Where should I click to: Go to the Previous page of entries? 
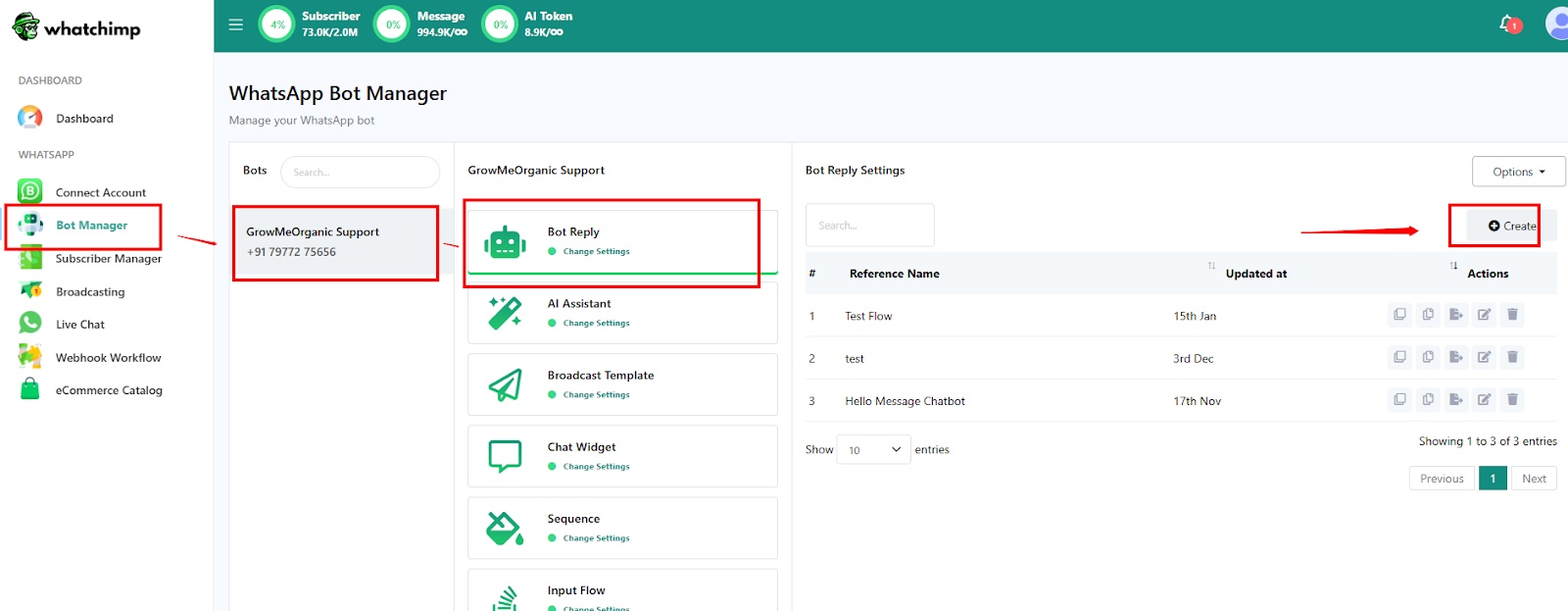click(1442, 479)
